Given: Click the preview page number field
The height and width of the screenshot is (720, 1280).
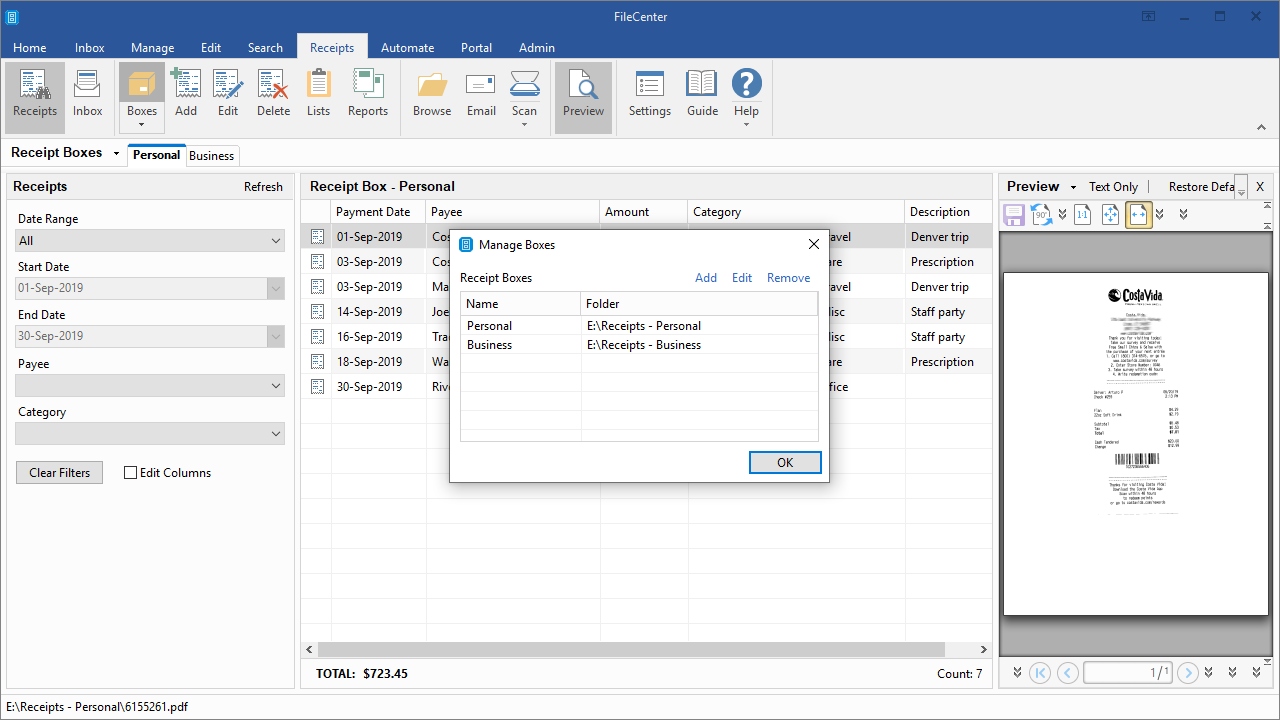Looking at the screenshot, I should tap(1128, 673).
